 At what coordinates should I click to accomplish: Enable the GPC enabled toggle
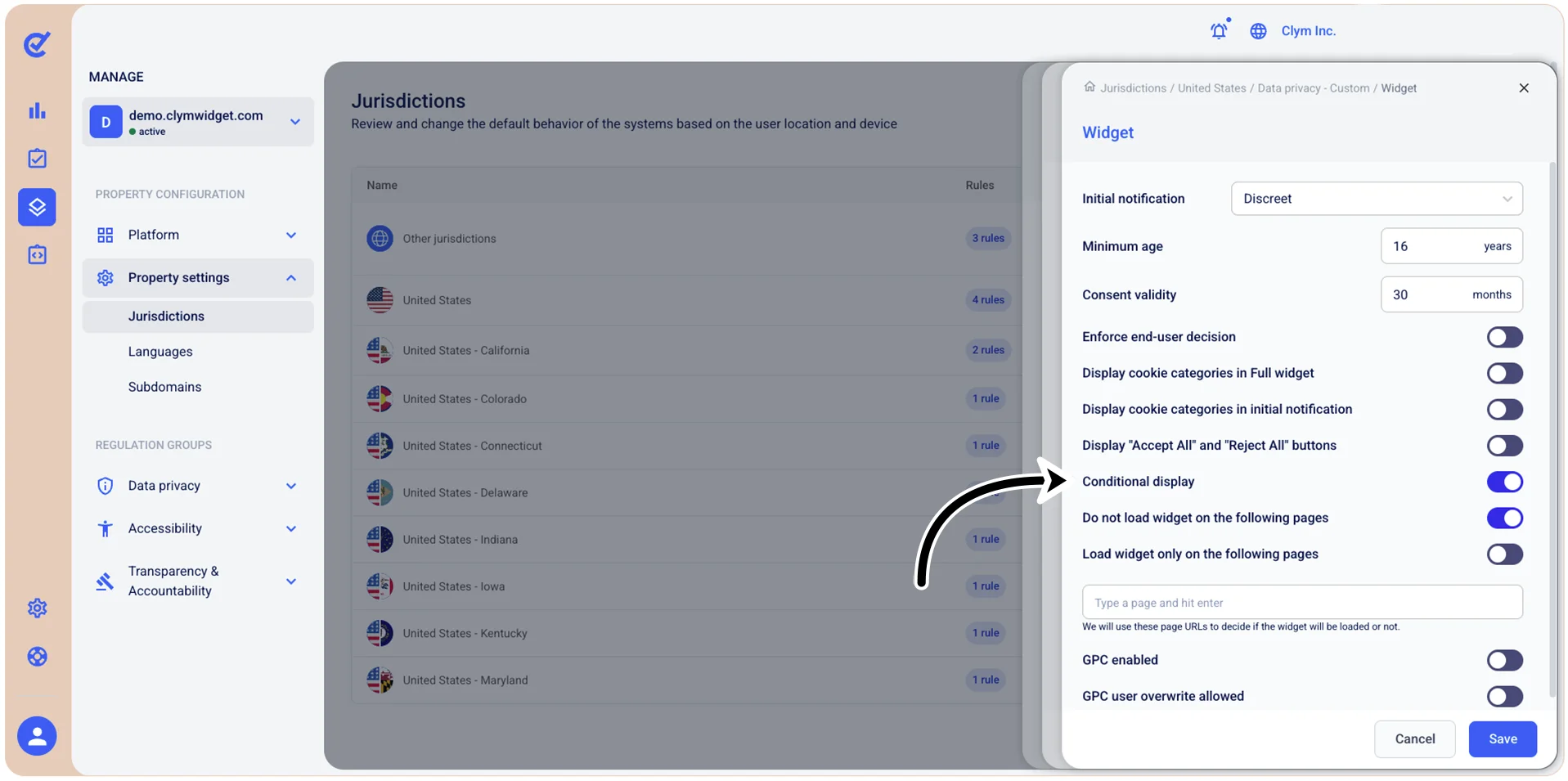tap(1504, 660)
